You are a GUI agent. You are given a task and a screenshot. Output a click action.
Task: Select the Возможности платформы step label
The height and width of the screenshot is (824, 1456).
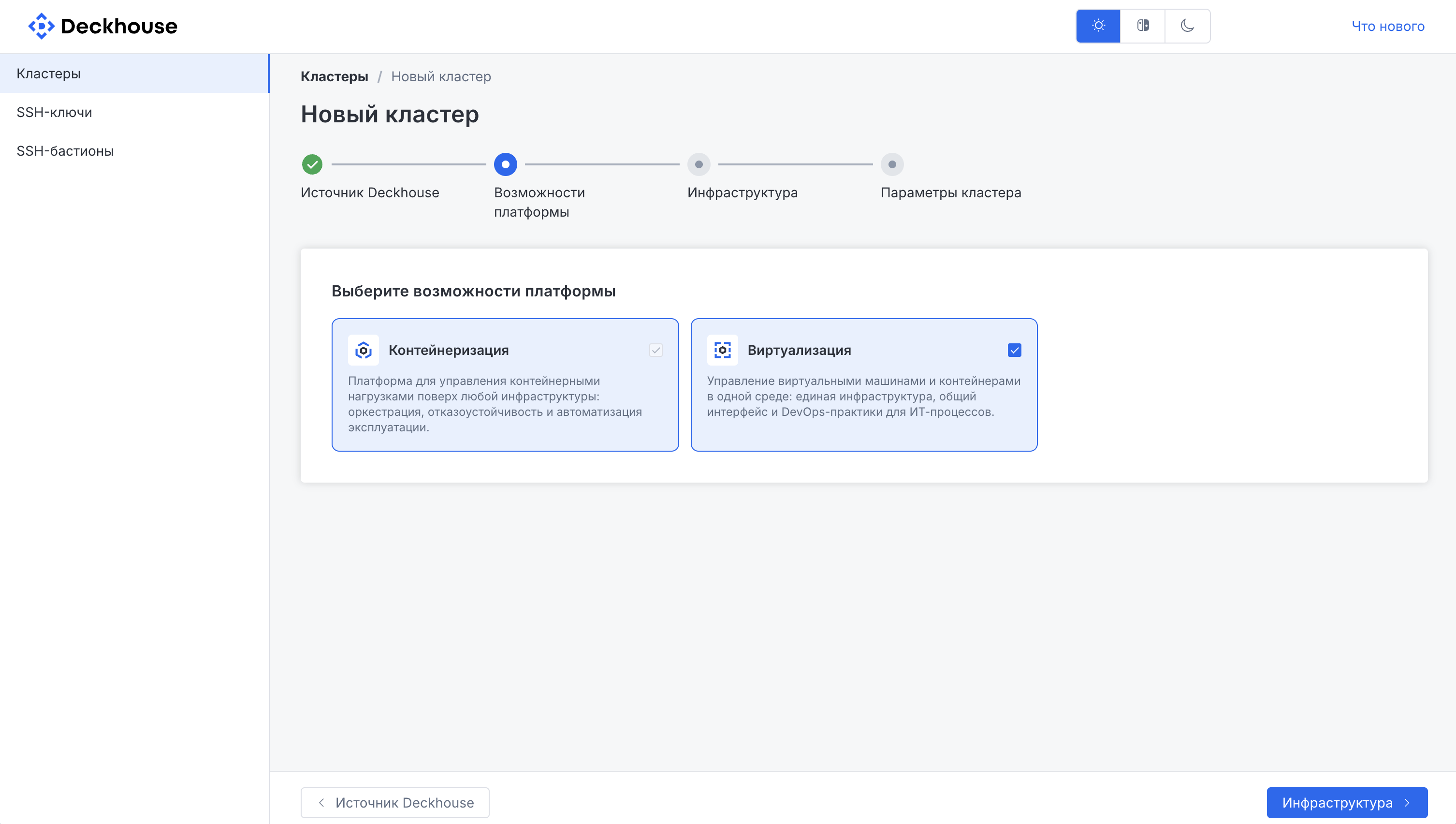(539, 202)
